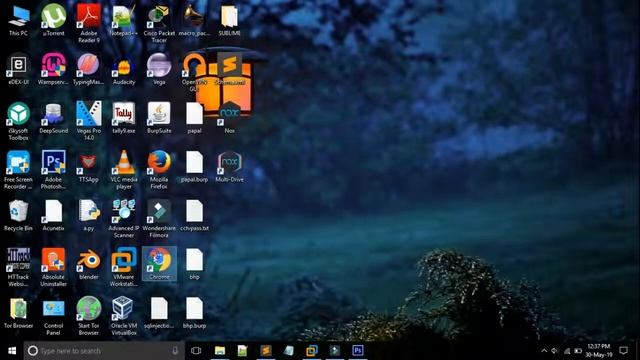Open File Explorer from the taskbar
This screenshot has height=360, width=640.
220,351
